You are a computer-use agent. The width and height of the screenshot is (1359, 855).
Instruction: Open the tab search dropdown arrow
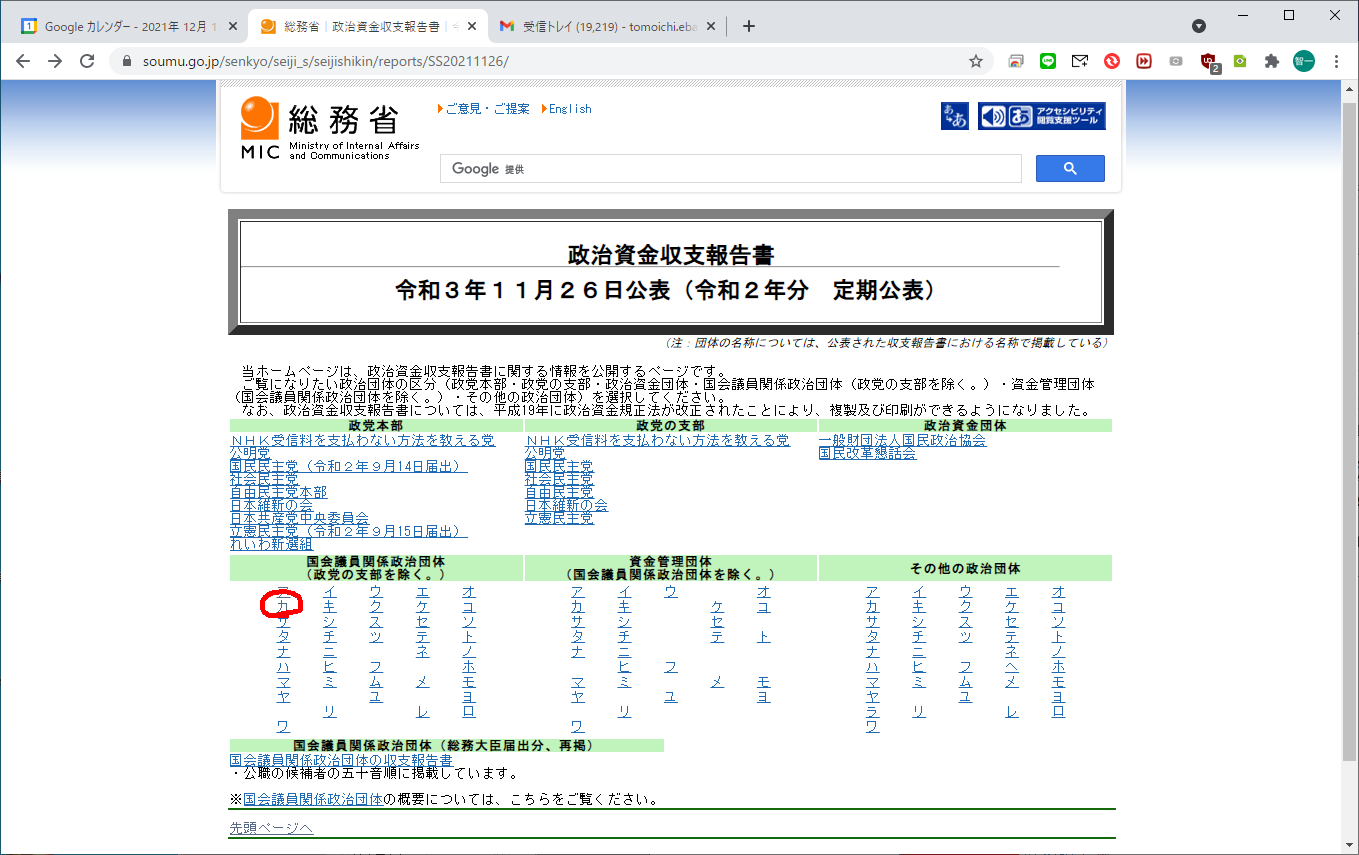(x=1198, y=26)
